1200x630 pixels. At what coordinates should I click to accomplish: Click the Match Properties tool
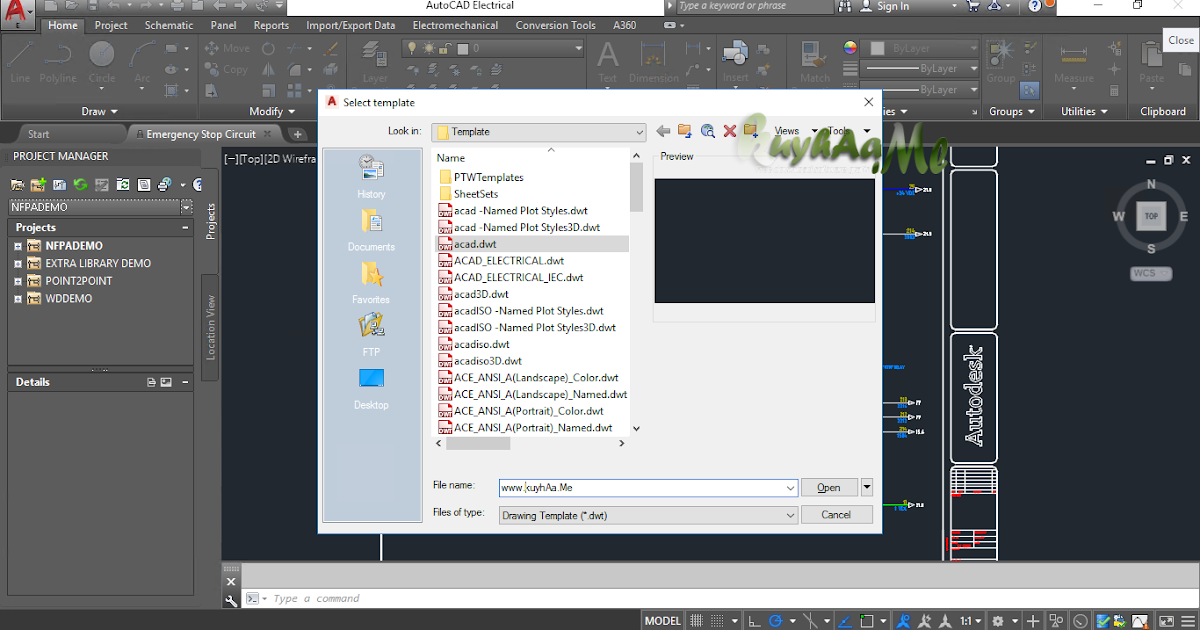pyautogui.click(x=815, y=61)
